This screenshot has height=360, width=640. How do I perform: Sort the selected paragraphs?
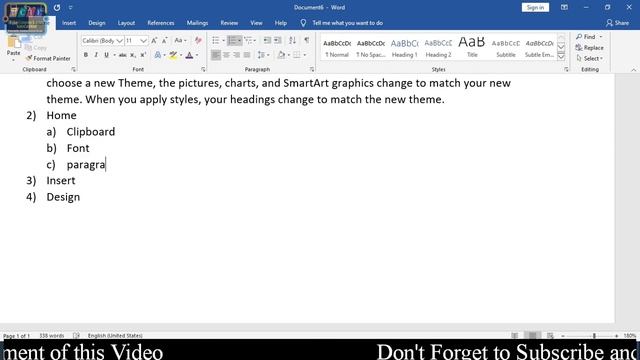pos(292,40)
